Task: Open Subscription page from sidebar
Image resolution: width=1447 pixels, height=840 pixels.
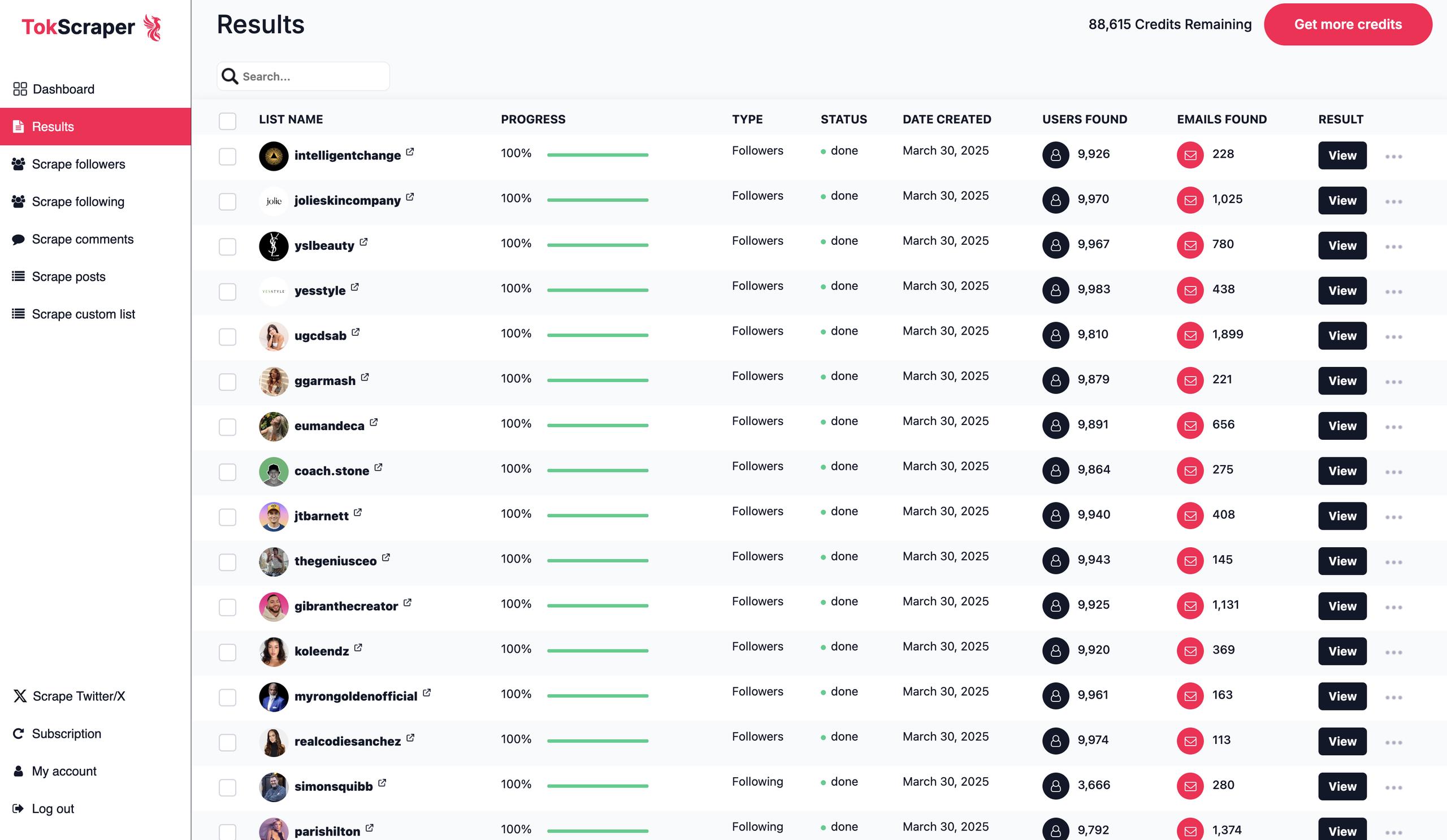Action: click(x=66, y=734)
